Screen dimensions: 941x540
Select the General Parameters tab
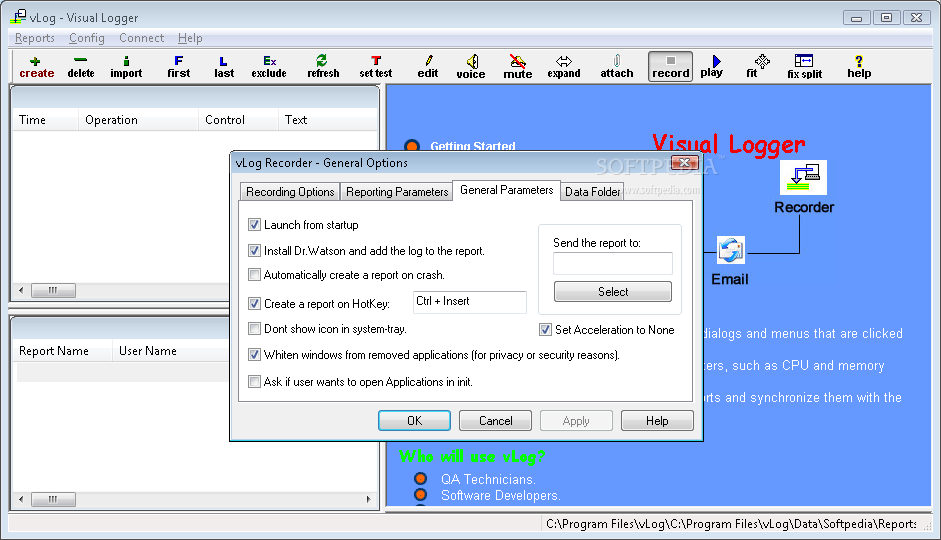point(507,190)
